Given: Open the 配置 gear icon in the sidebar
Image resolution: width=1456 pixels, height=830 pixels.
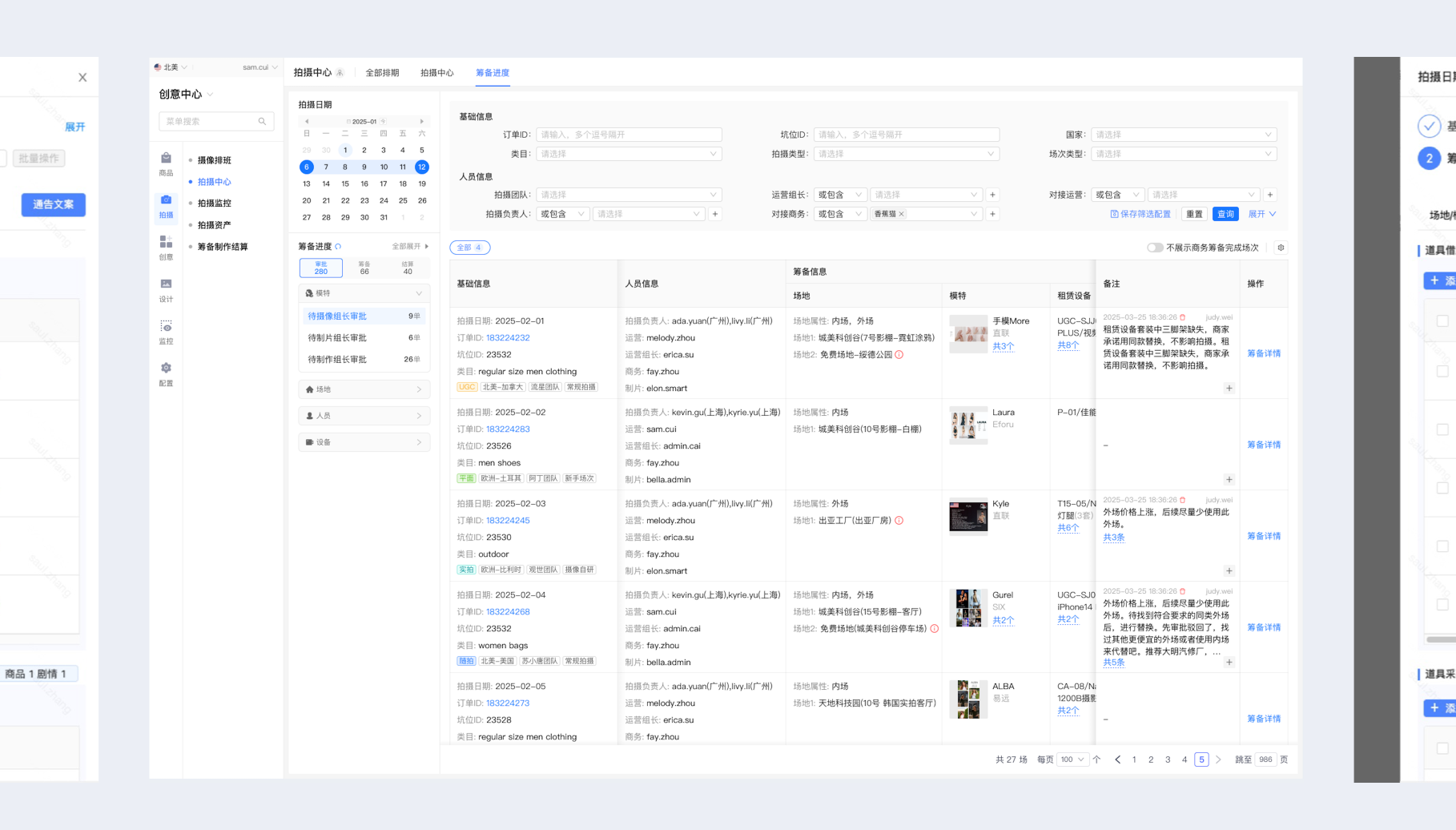Looking at the screenshot, I should pos(166,369).
